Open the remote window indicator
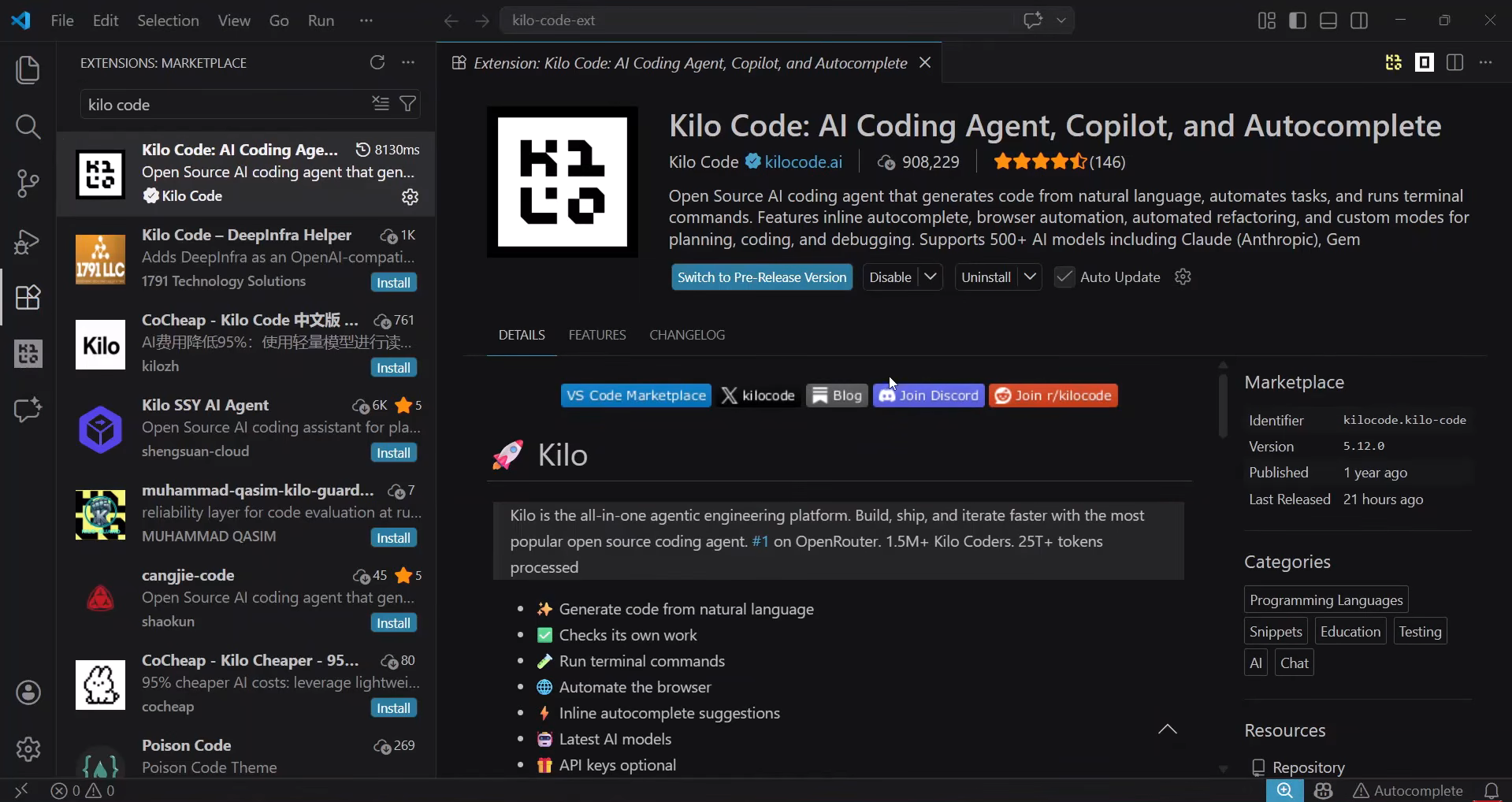The height and width of the screenshot is (802, 1512). point(21,790)
